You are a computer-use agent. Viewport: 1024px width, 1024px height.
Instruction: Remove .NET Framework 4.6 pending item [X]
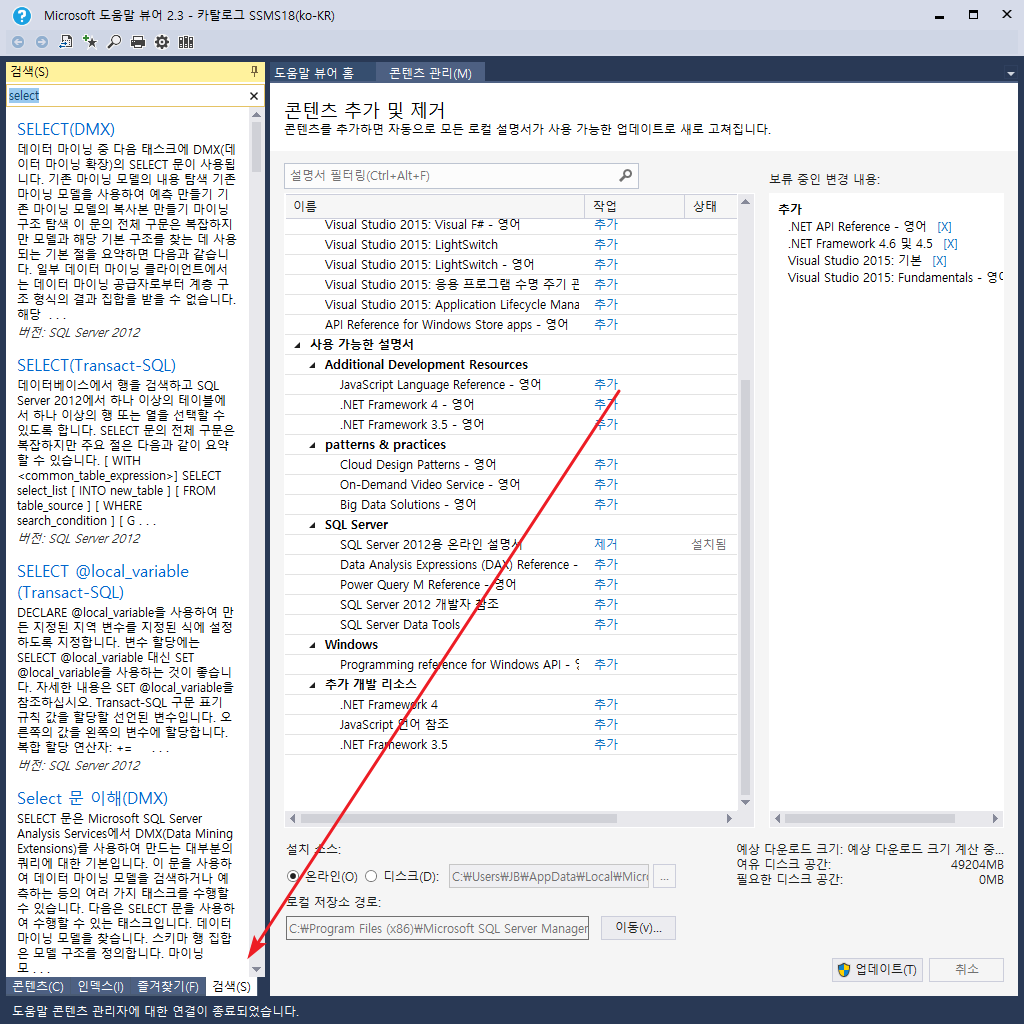click(x=950, y=244)
